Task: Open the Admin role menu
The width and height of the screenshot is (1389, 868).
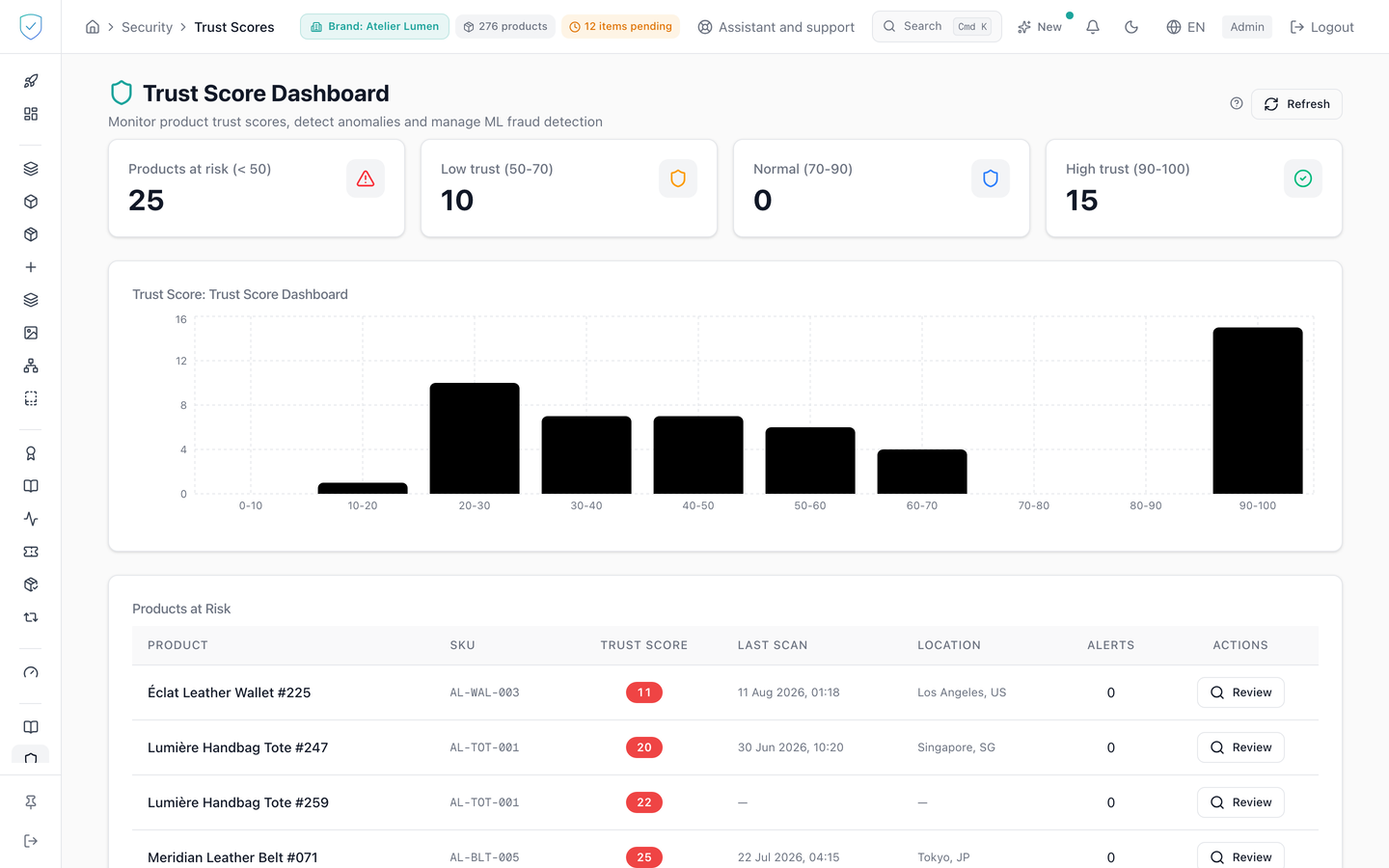Action: 1247,27
